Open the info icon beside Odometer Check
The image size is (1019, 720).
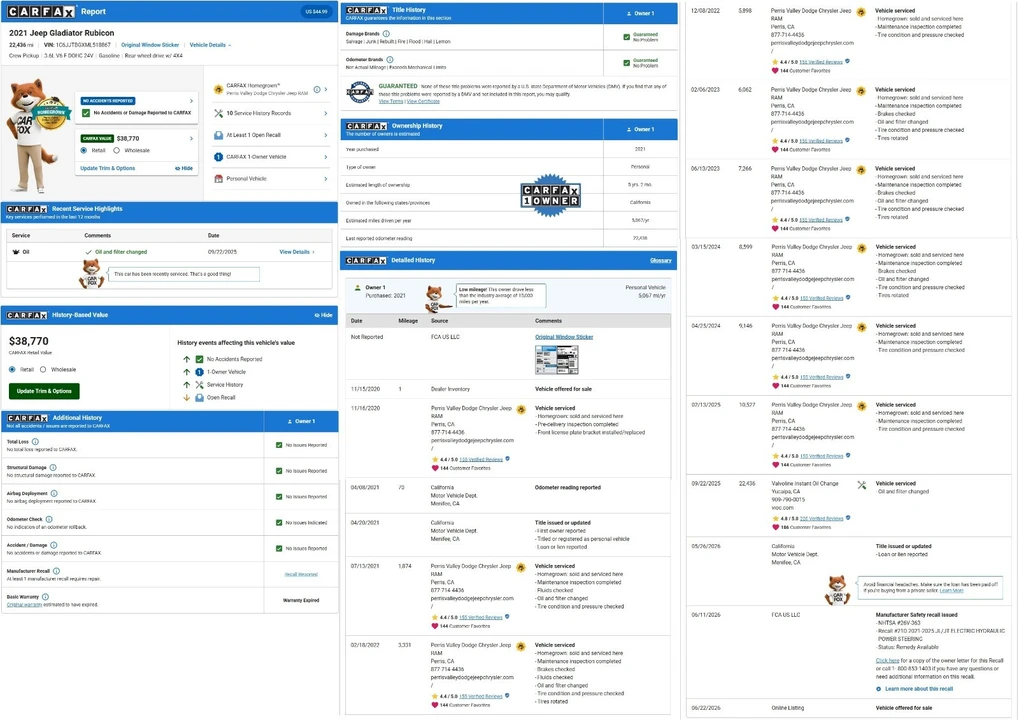click(x=49, y=519)
